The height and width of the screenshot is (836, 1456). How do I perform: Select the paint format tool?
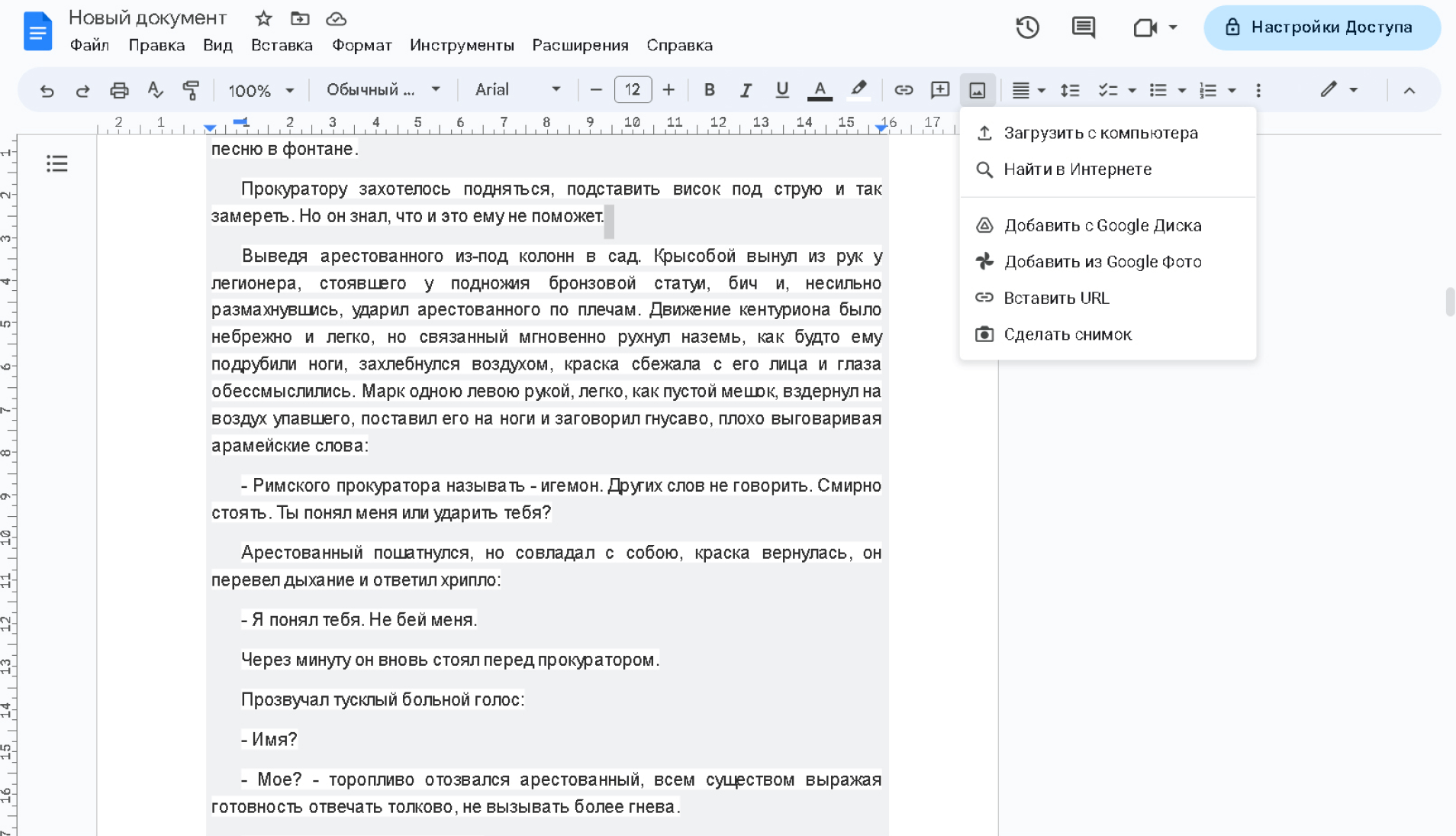click(x=191, y=90)
